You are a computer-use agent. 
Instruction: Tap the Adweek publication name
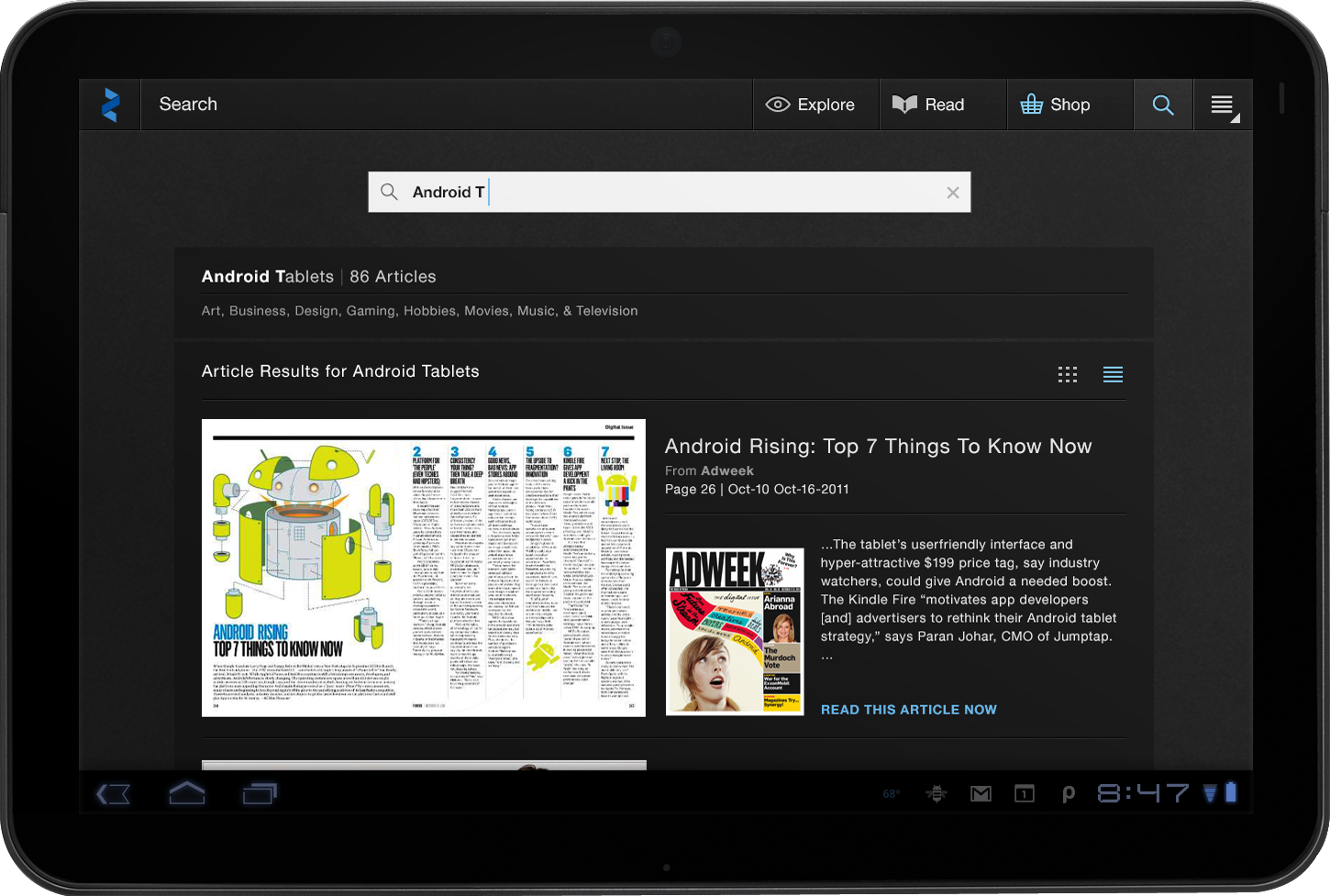[x=727, y=470]
